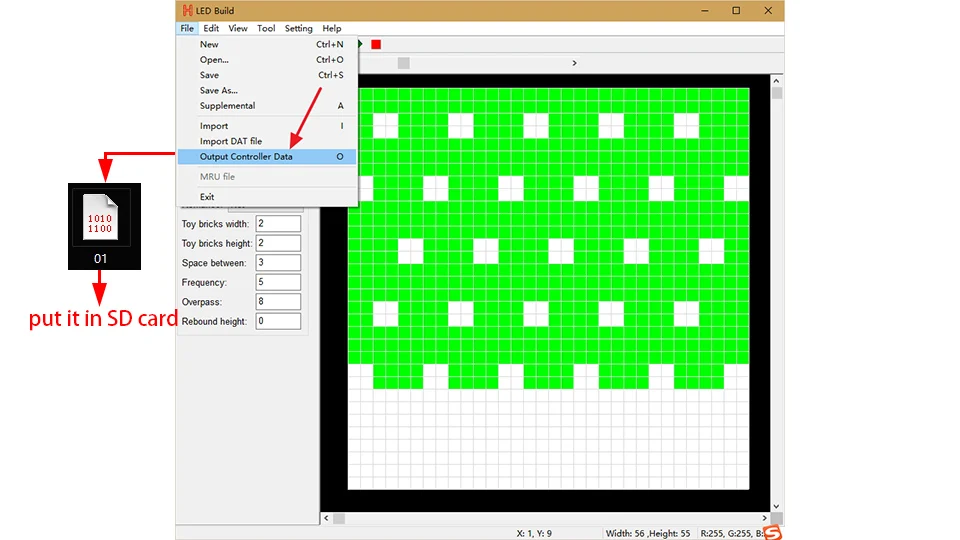Click the Sogou input icon in status bar
960x540 pixels.
click(772, 533)
